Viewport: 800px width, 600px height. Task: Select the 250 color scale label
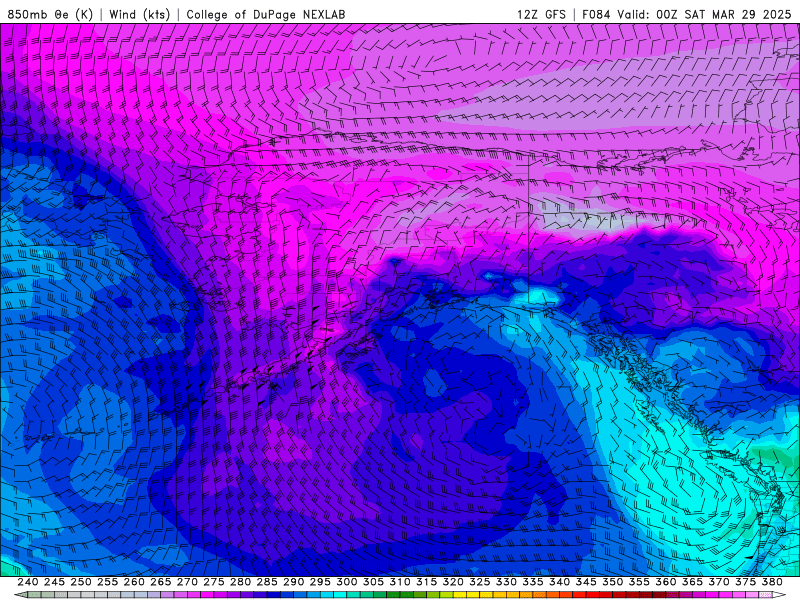81,582
